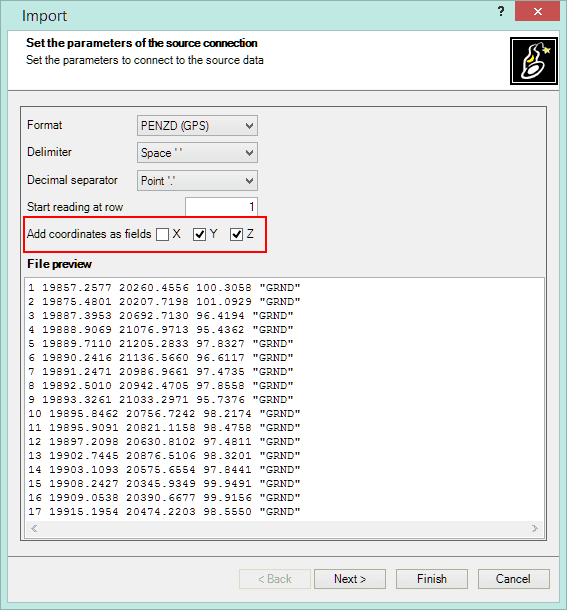
Task: Click the disabled < Back button
Action: [275, 579]
